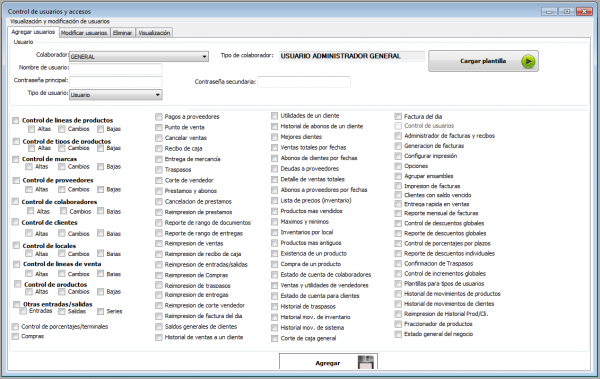600x379 pixels.
Task: Enable Plantillas para tipos de usuarios
Action: tap(398, 284)
